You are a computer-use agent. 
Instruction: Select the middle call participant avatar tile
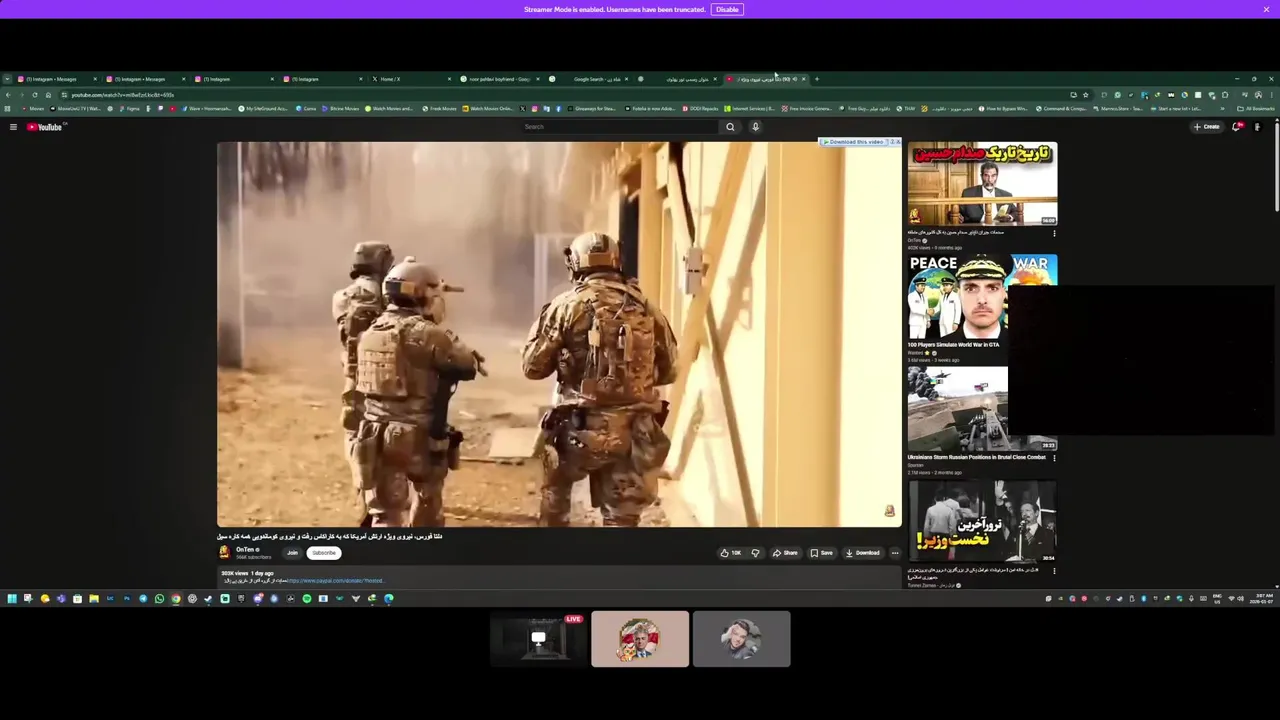pos(640,639)
